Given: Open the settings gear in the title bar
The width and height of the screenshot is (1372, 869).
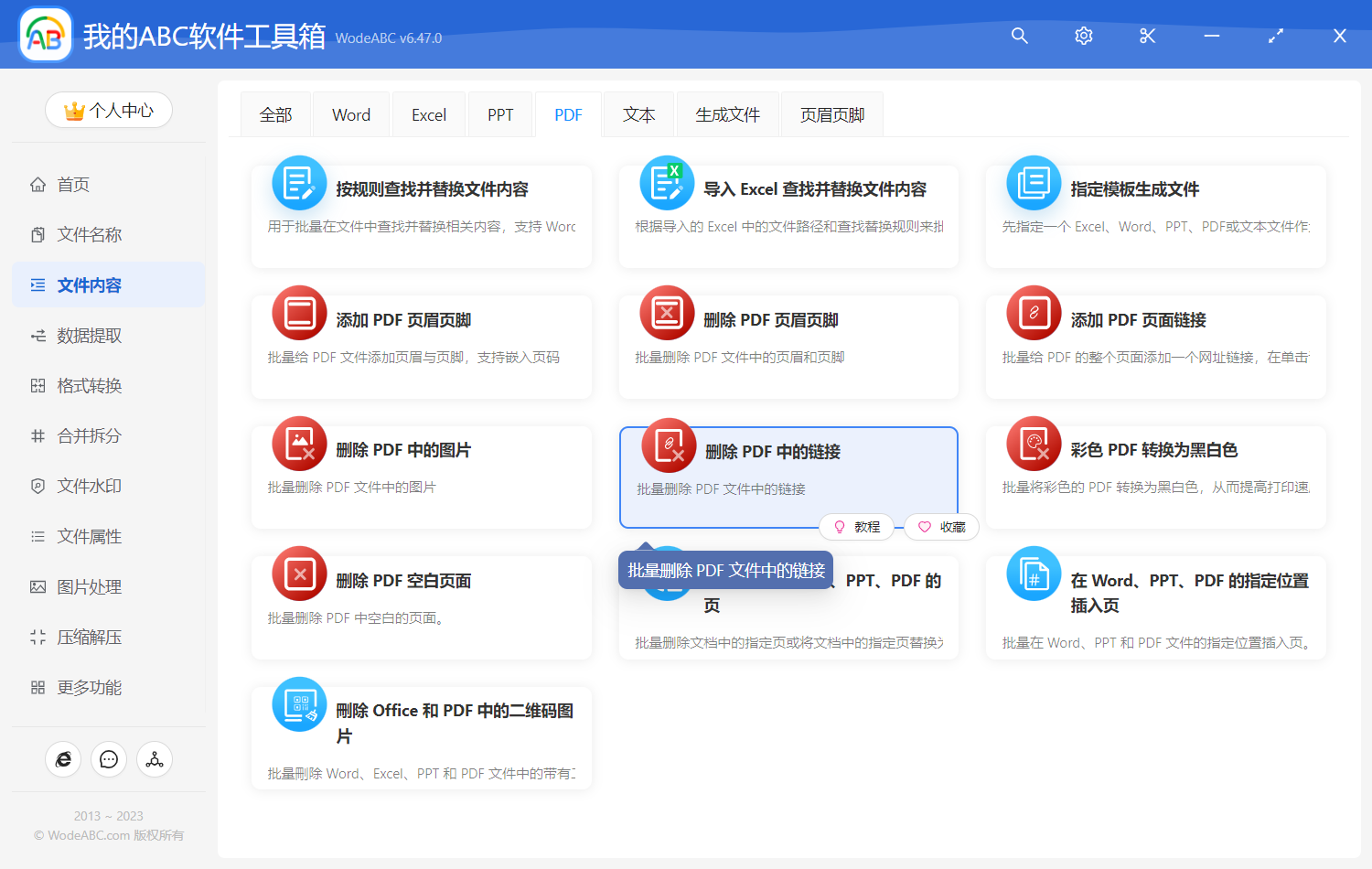Looking at the screenshot, I should tap(1083, 36).
